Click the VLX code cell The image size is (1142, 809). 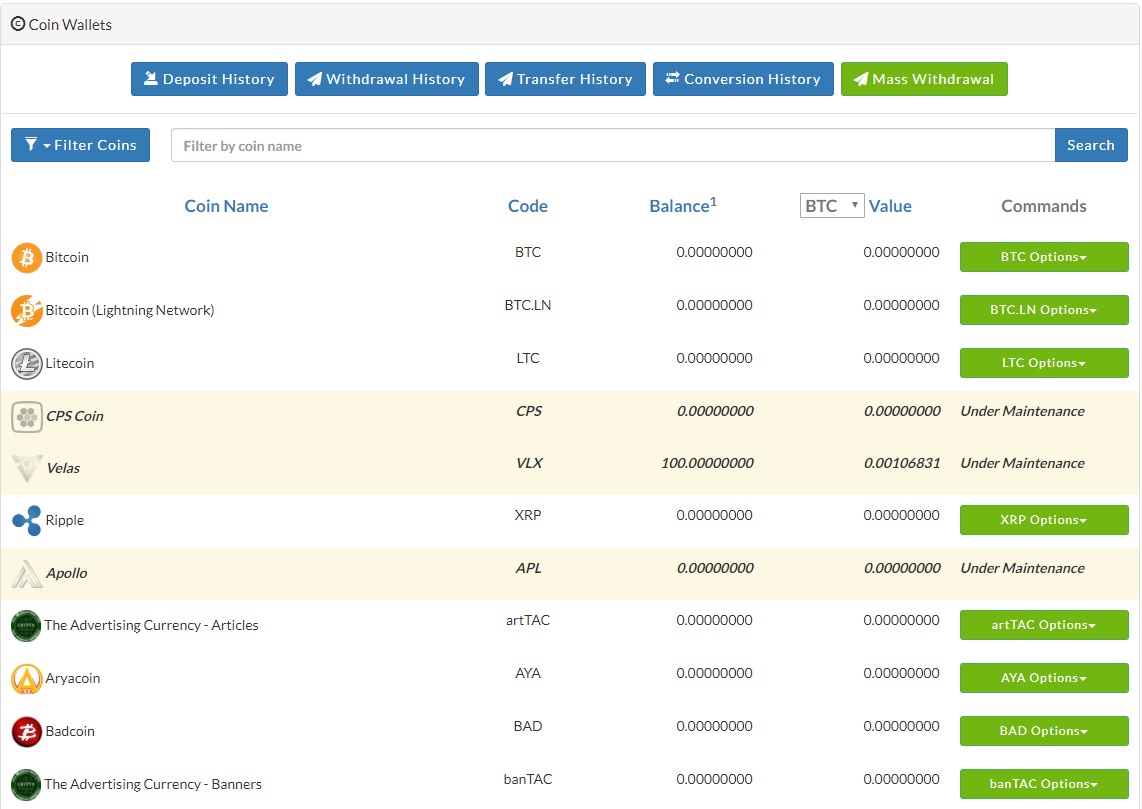click(x=529, y=463)
